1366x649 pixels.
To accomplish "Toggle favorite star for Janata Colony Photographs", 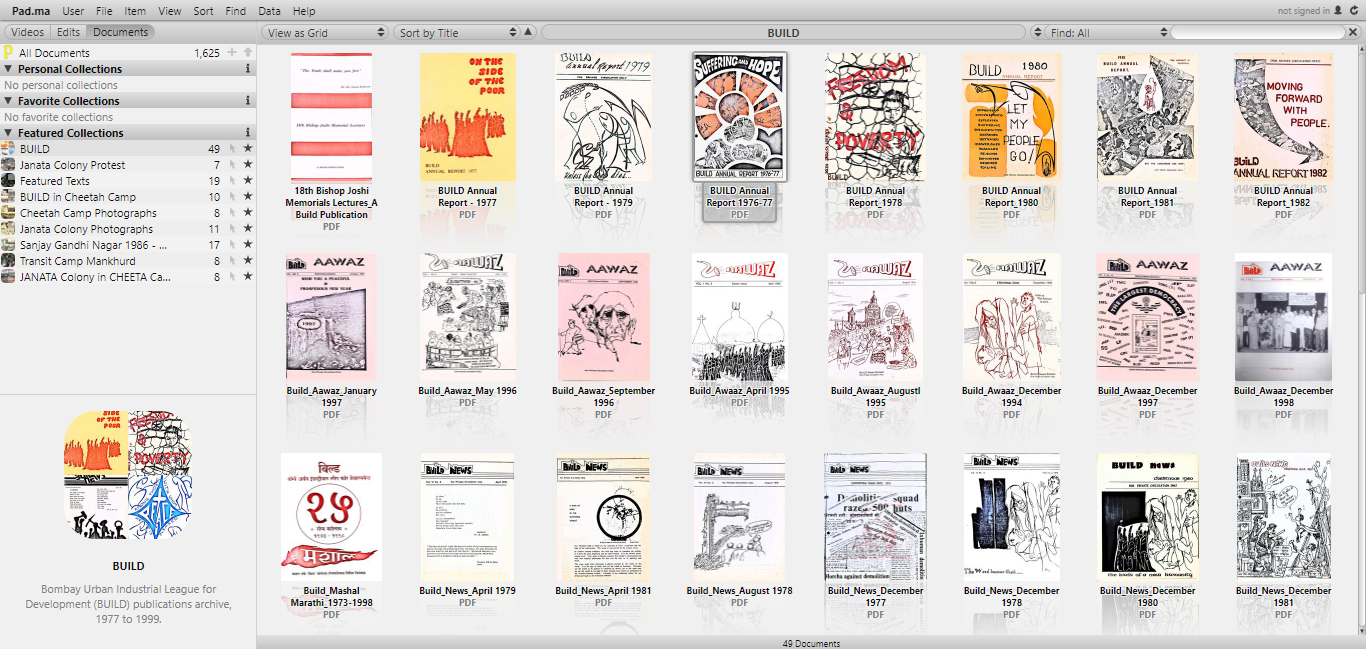I will pyautogui.click(x=248, y=229).
